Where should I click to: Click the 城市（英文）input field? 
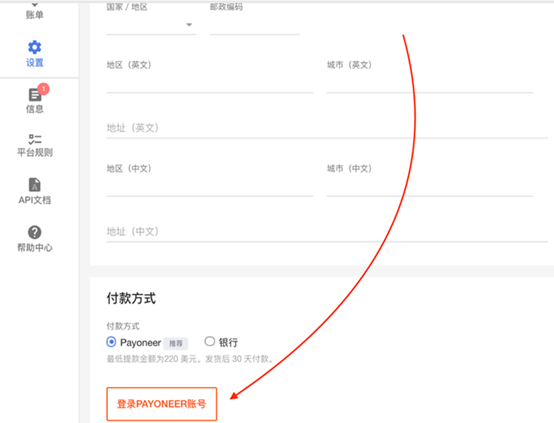(430, 83)
